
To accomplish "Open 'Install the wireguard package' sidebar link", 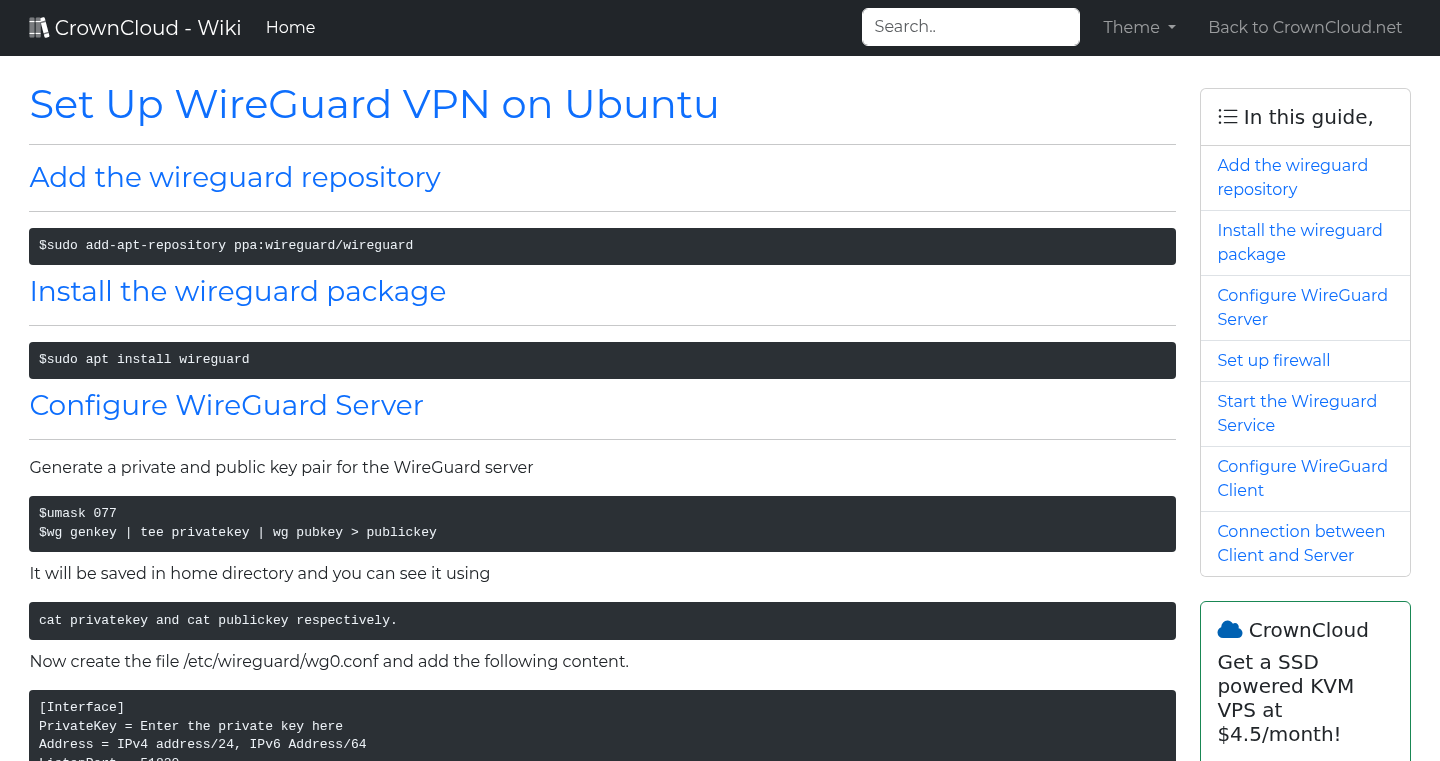I will 1299,242.
